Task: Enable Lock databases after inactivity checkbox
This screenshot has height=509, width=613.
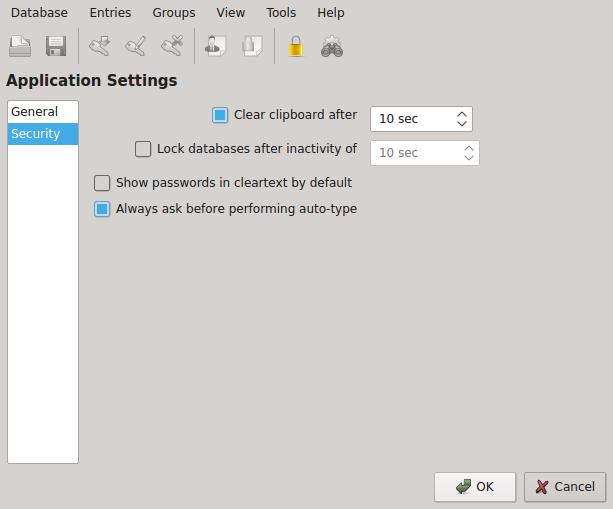Action: click(143, 149)
